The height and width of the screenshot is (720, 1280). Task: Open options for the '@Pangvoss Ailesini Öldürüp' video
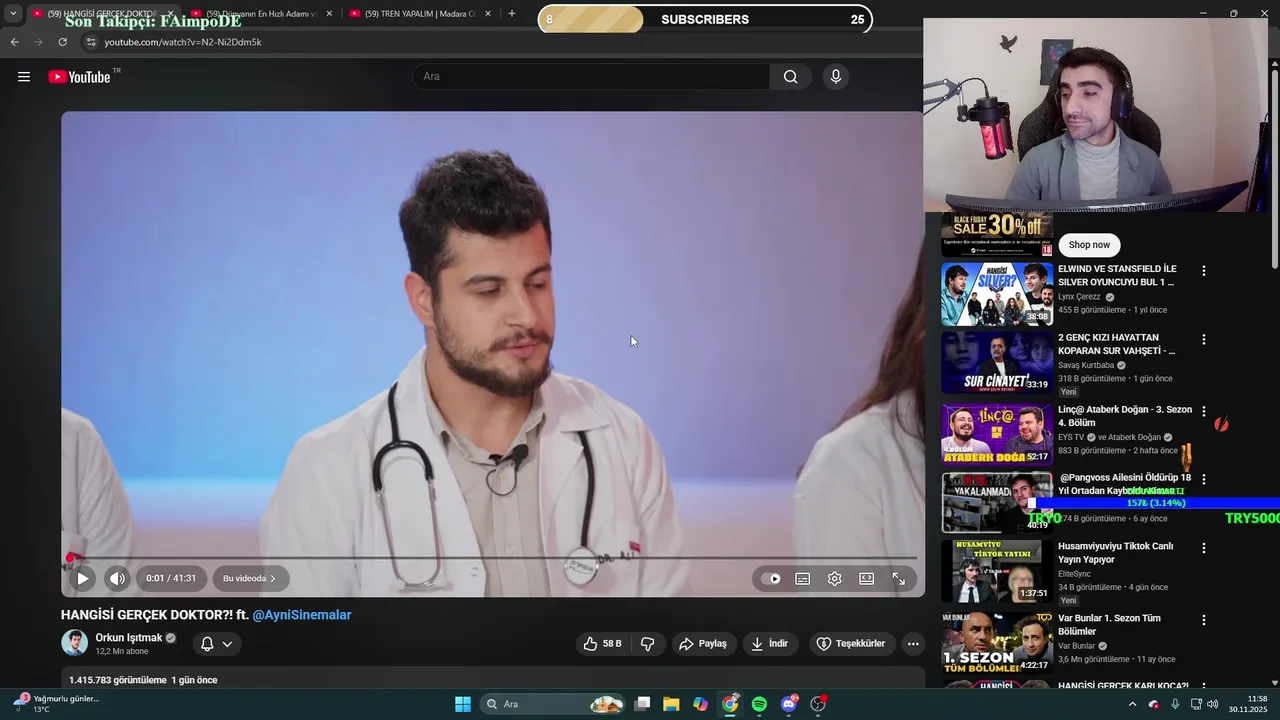(1204, 479)
